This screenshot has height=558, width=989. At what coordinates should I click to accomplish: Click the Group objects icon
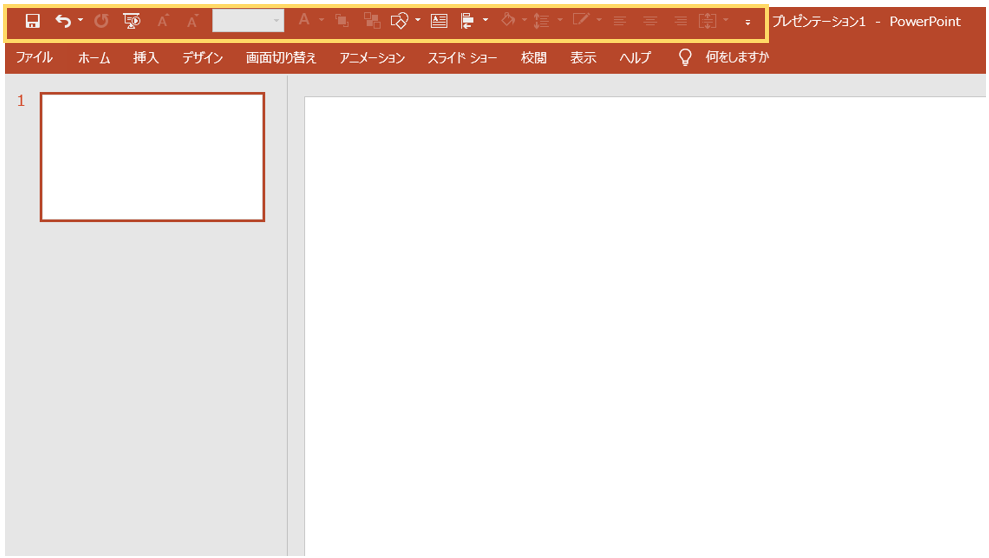[372, 21]
